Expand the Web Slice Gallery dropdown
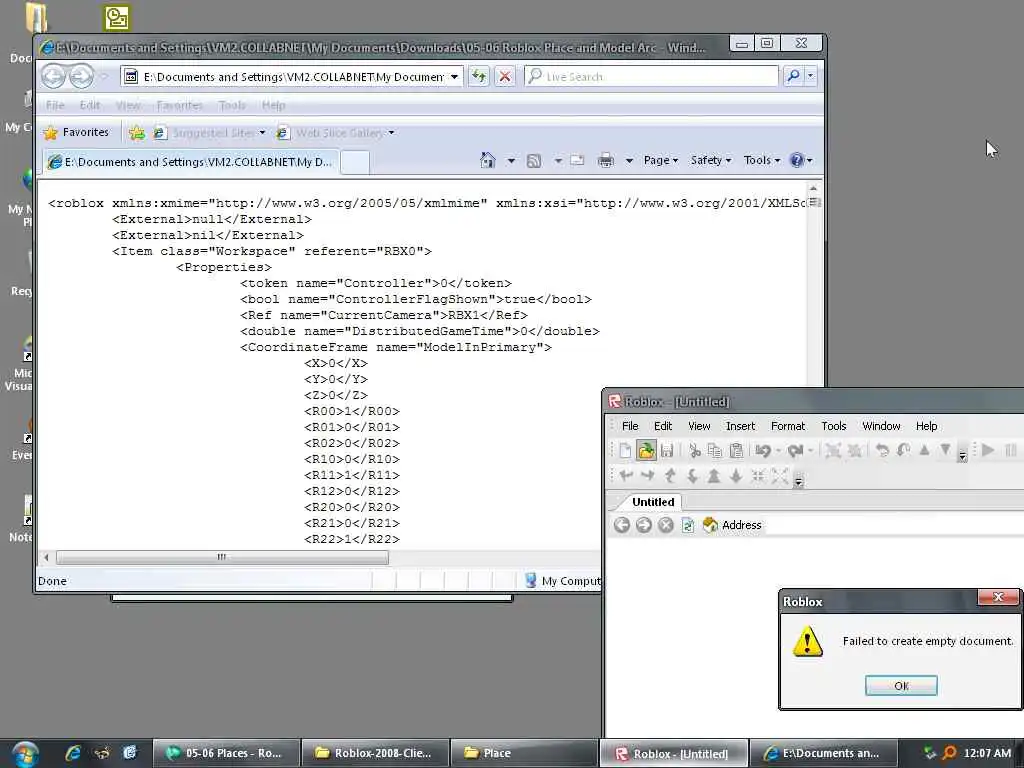Viewport: 1024px width, 768px height. pos(391,133)
